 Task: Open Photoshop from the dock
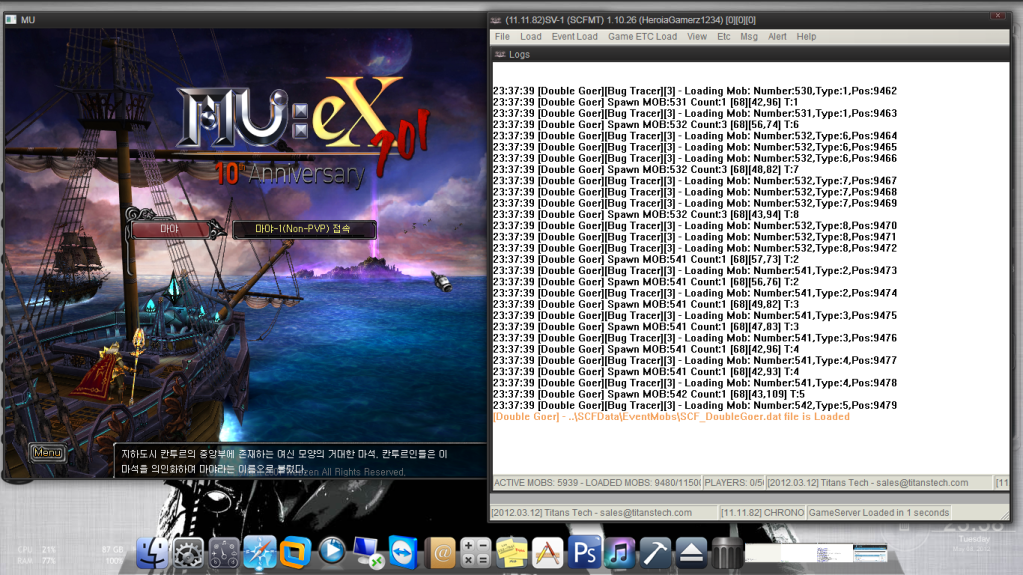[x=583, y=551]
